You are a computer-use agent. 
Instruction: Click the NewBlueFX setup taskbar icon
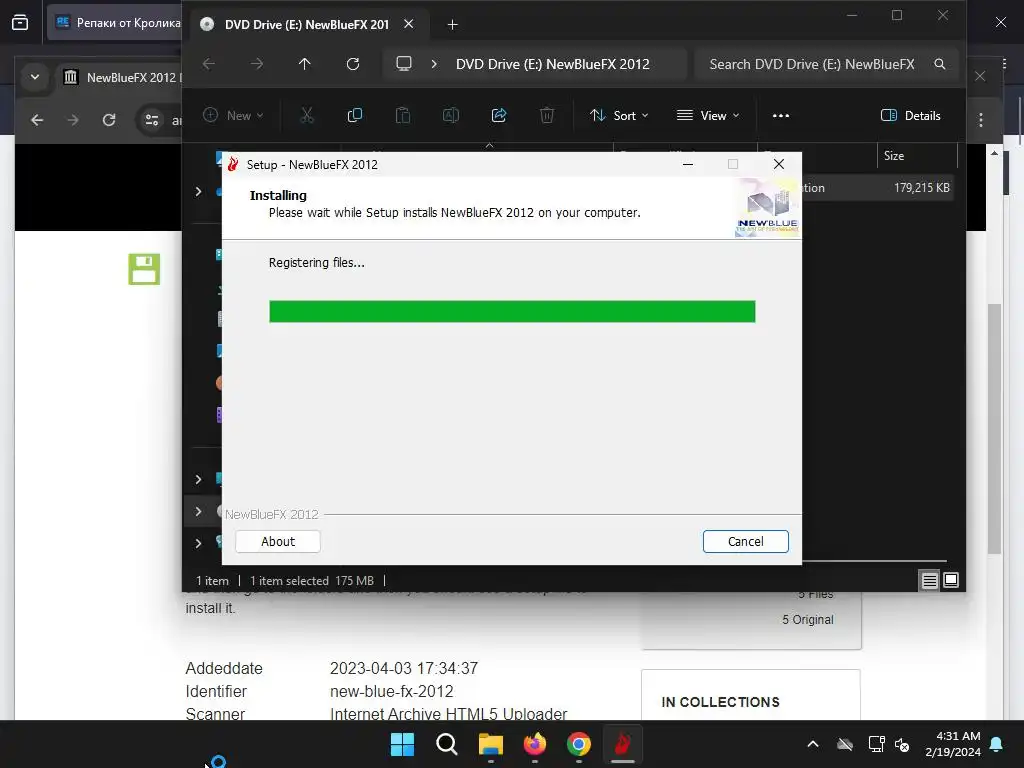coord(622,744)
